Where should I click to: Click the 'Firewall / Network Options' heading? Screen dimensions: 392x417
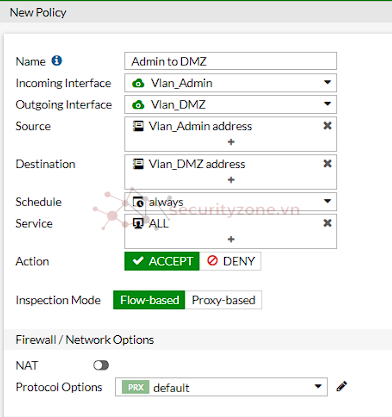point(85,340)
